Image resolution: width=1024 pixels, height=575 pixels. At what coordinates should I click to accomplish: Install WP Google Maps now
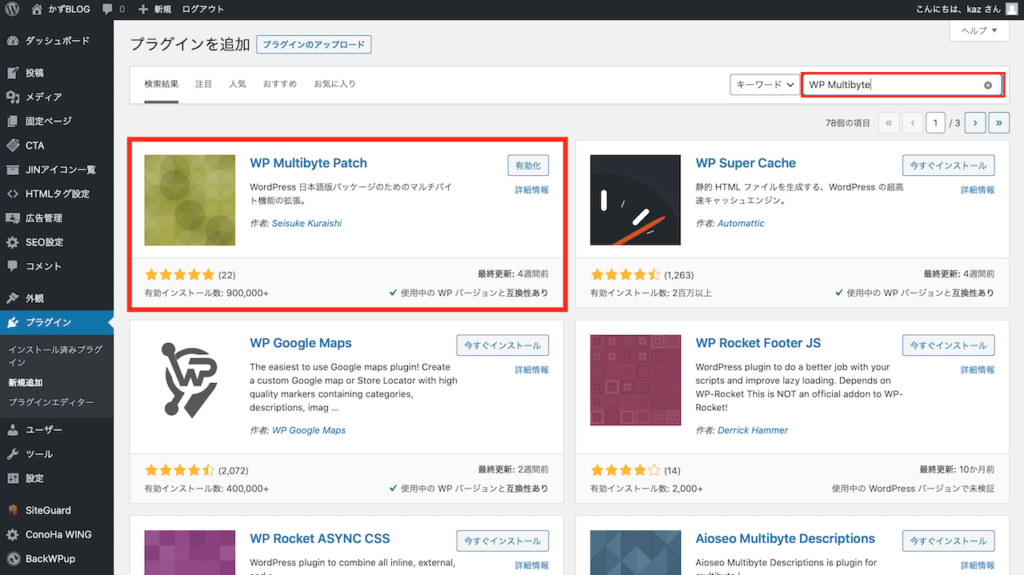tap(502, 345)
